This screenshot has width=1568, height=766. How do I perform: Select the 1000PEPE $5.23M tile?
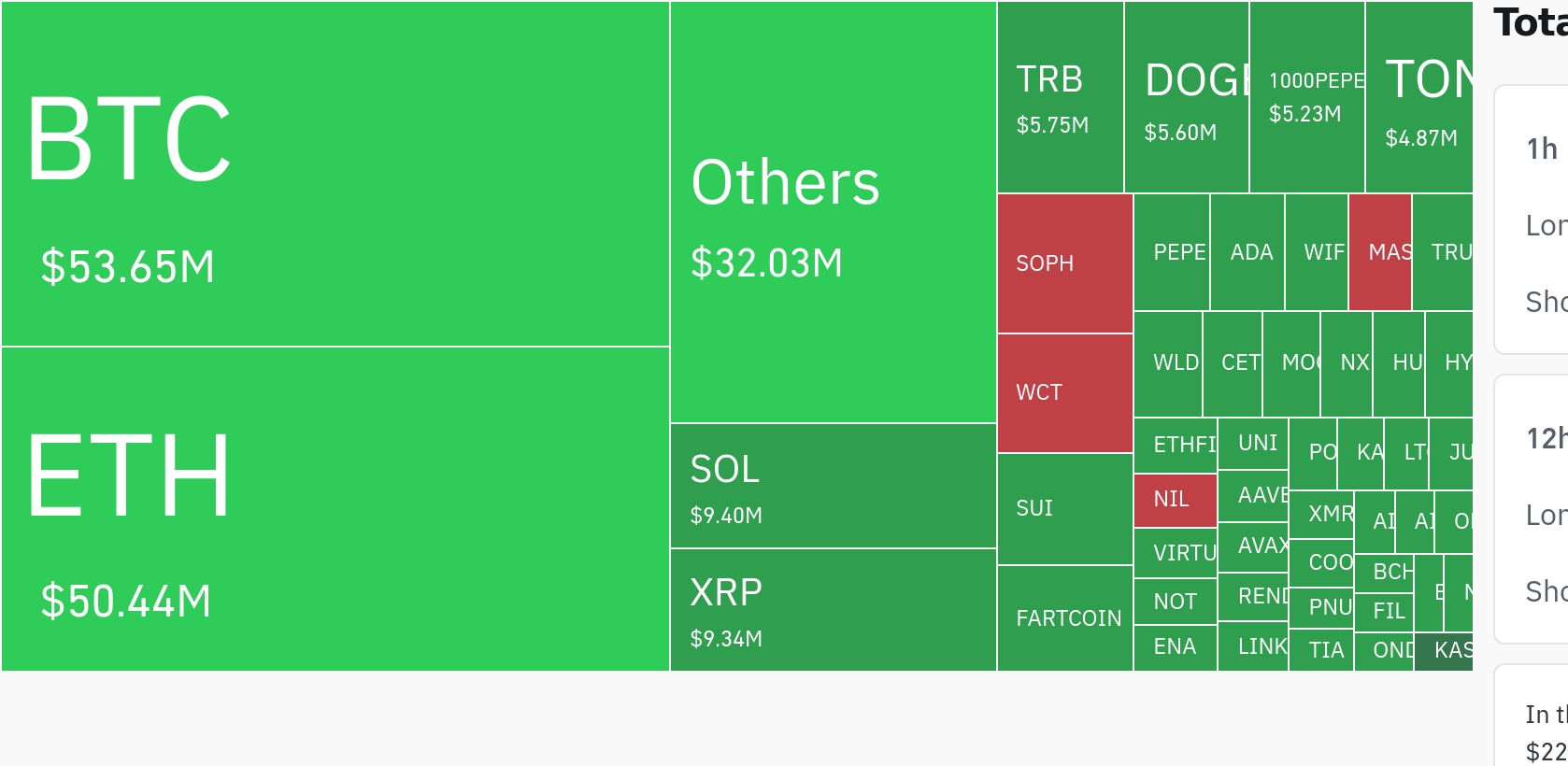(x=1306, y=97)
